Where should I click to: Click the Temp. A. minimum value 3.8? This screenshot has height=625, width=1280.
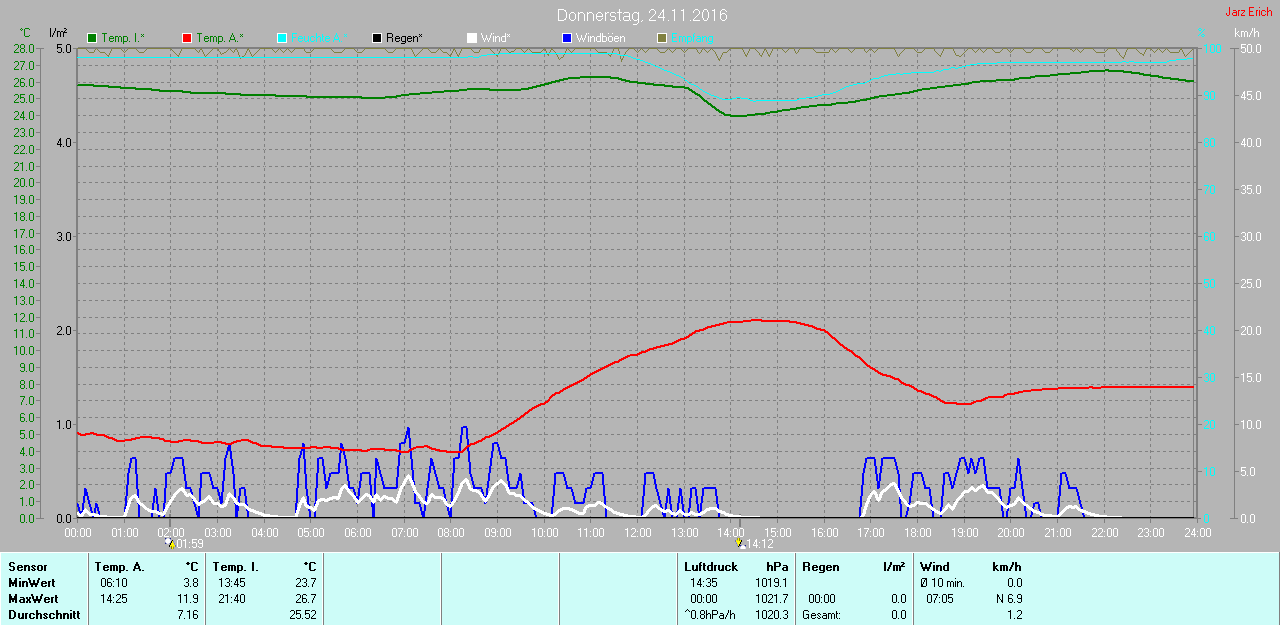(191, 583)
